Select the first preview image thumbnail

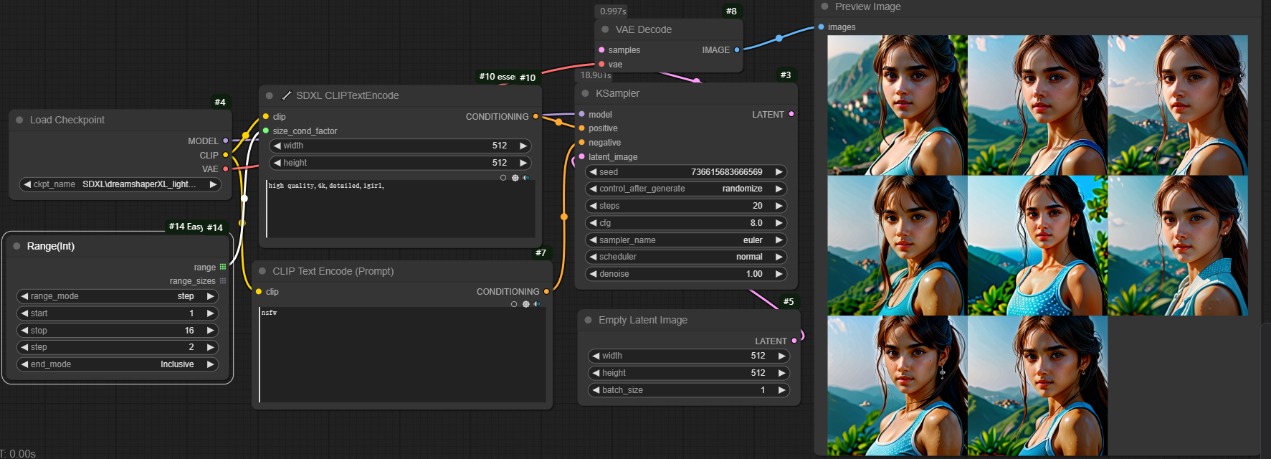(x=897, y=105)
